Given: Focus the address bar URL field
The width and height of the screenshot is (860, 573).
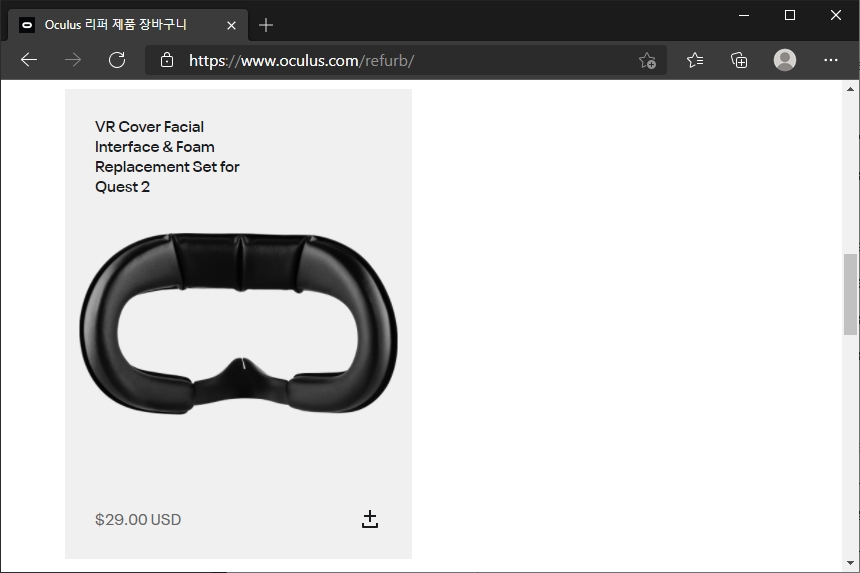Looking at the screenshot, I should (406, 60).
